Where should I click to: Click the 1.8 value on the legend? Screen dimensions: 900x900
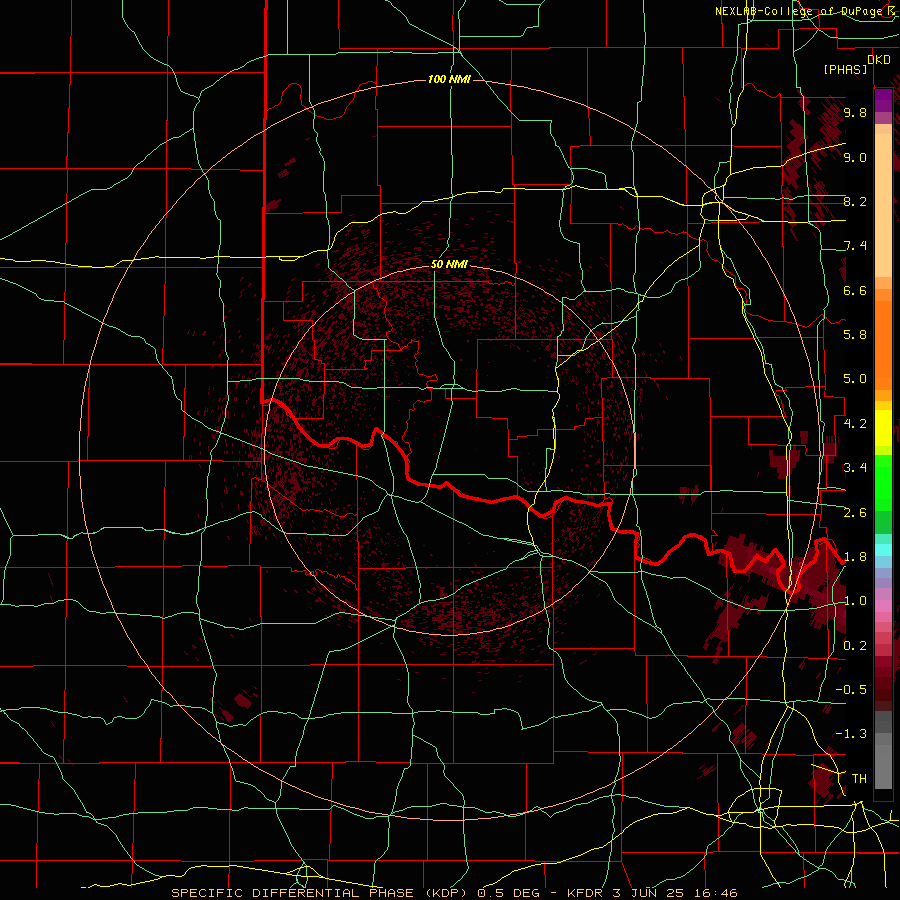[855, 557]
